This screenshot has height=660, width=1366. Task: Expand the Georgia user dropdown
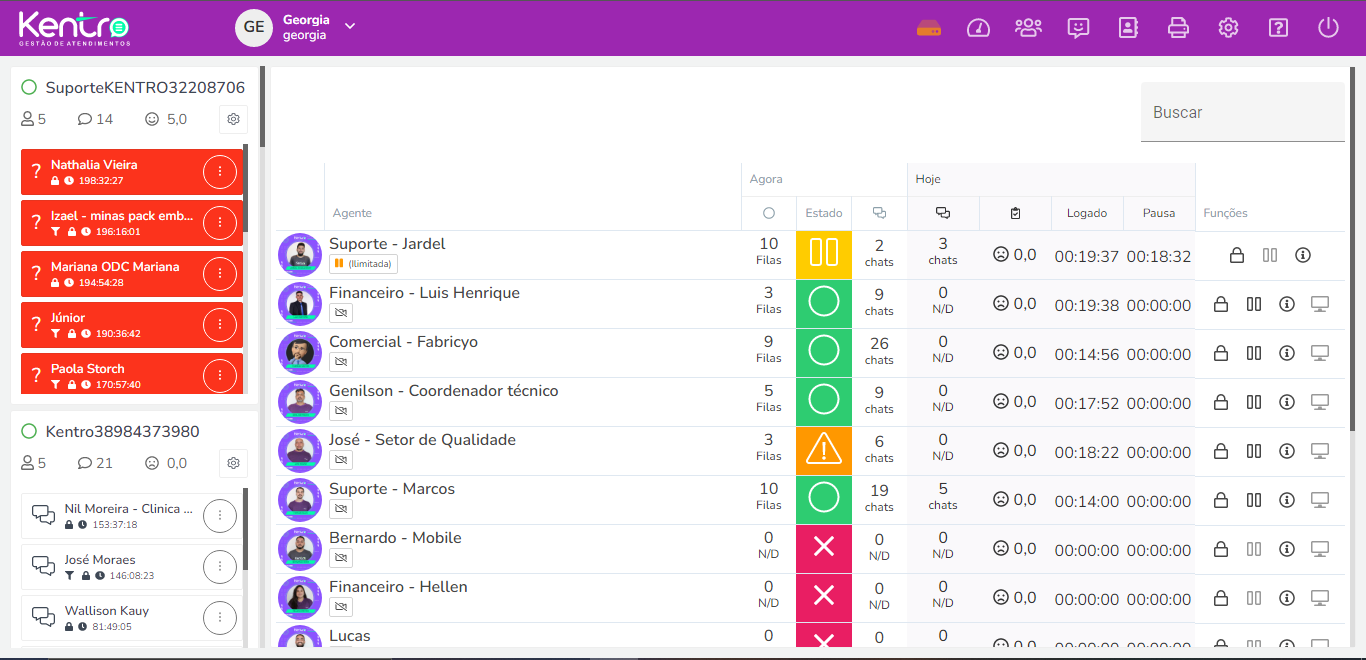(350, 26)
